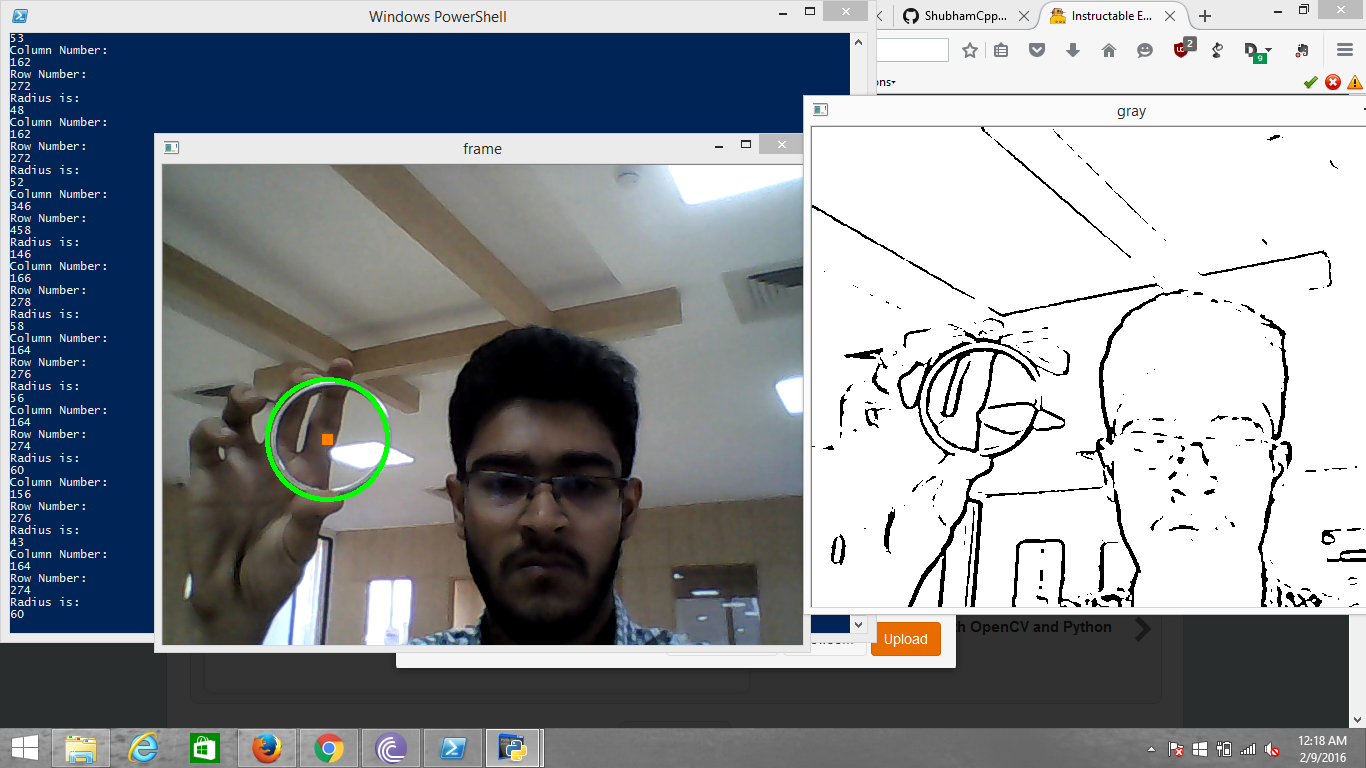Click the orange Upload button
Image resolution: width=1366 pixels, height=768 pixels.
coord(905,638)
